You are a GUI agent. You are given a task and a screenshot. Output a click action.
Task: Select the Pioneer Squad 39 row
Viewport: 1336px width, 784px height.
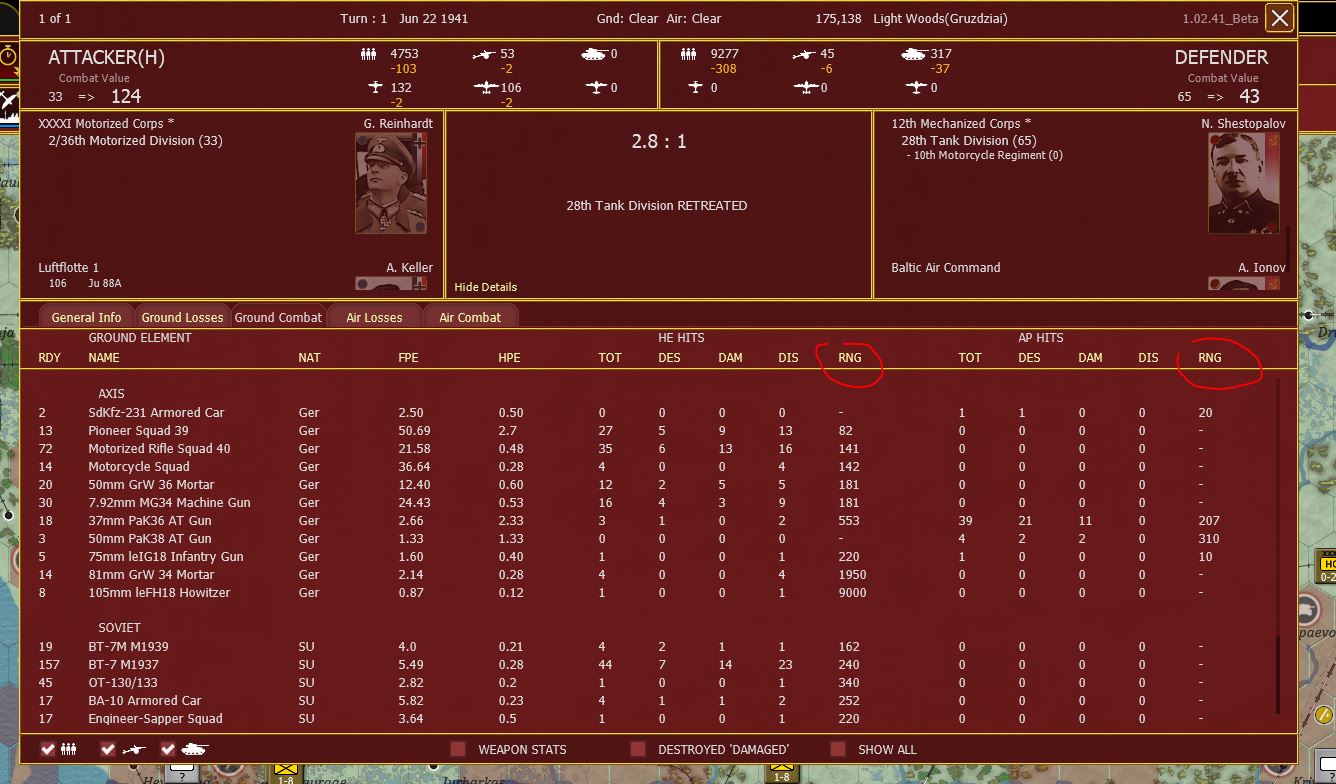[648, 431]
